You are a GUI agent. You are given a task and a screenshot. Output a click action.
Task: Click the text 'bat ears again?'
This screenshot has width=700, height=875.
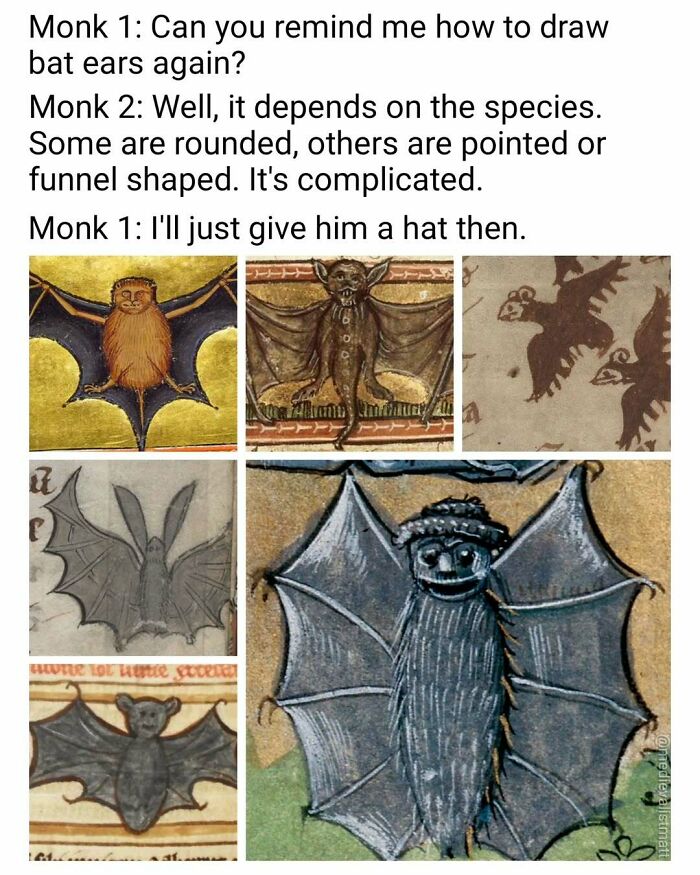137,63
